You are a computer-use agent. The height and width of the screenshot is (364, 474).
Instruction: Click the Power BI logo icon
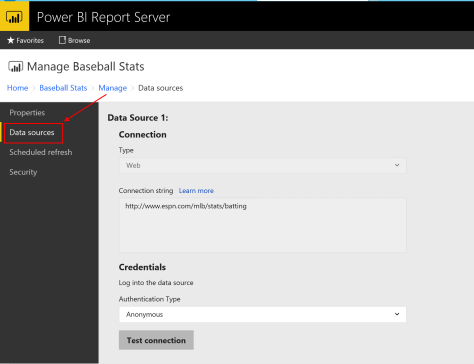pyautogui.click(x=14, y=16)
